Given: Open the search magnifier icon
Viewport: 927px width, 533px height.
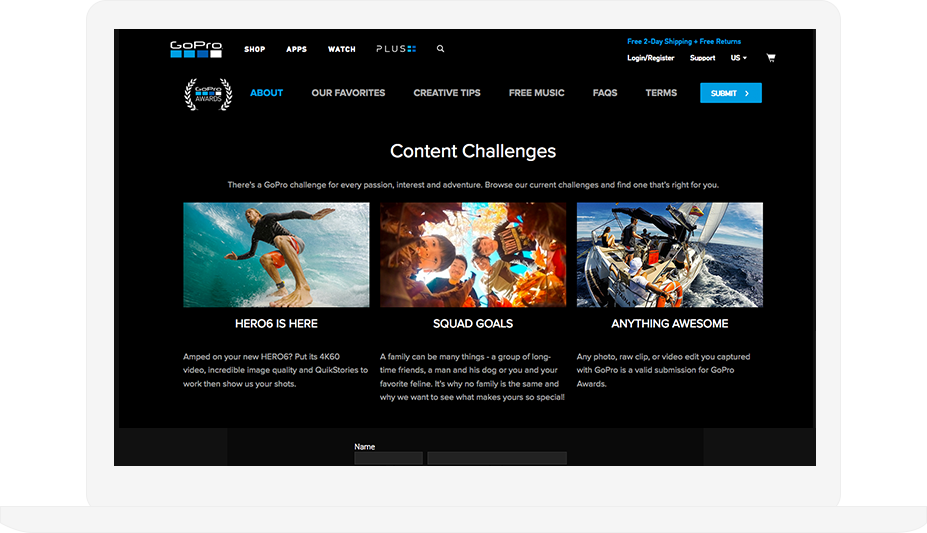Looking at the screenshot, I should coord(440,49).
